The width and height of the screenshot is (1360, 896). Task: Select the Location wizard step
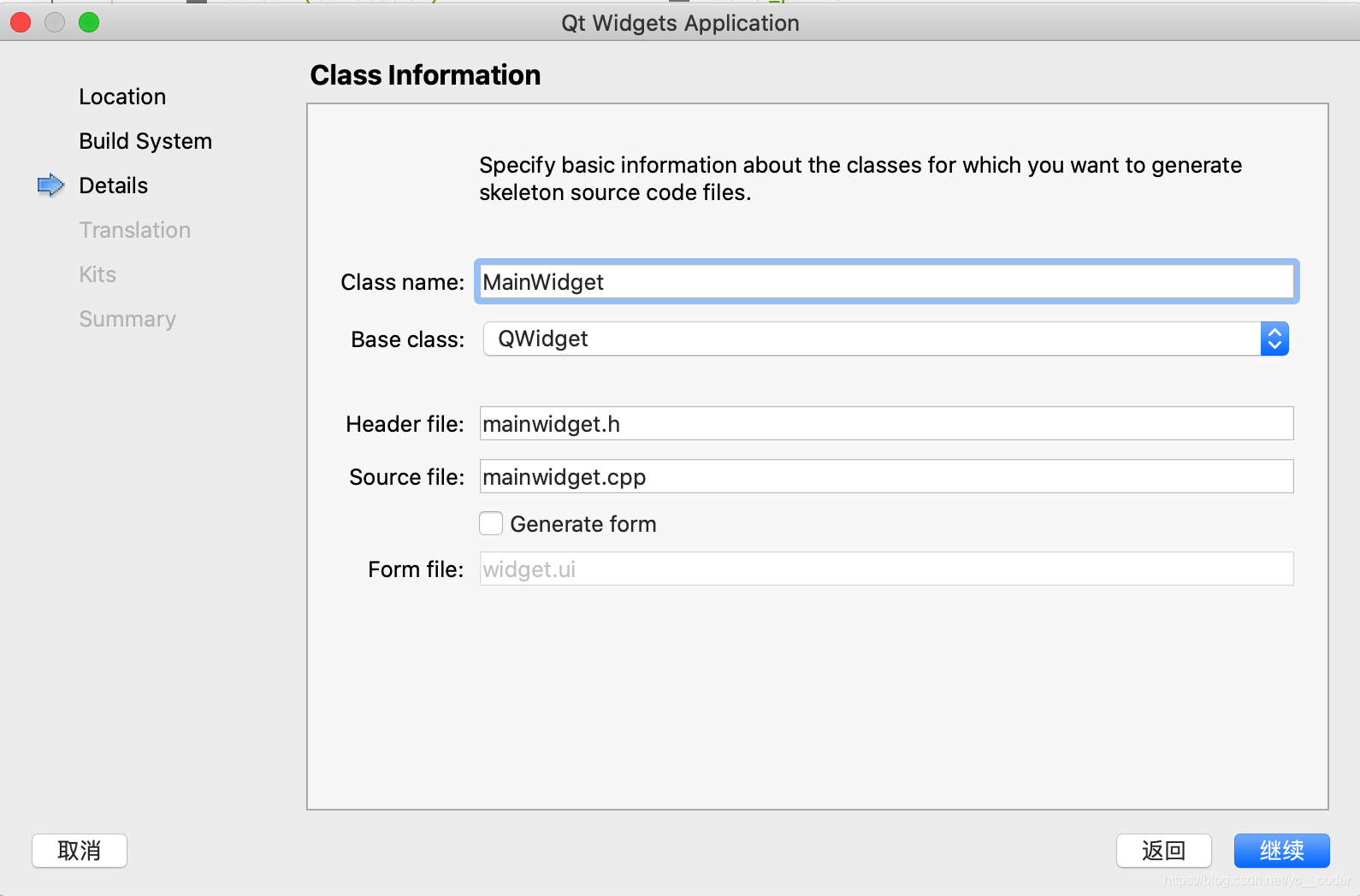[x=122, y=97]
